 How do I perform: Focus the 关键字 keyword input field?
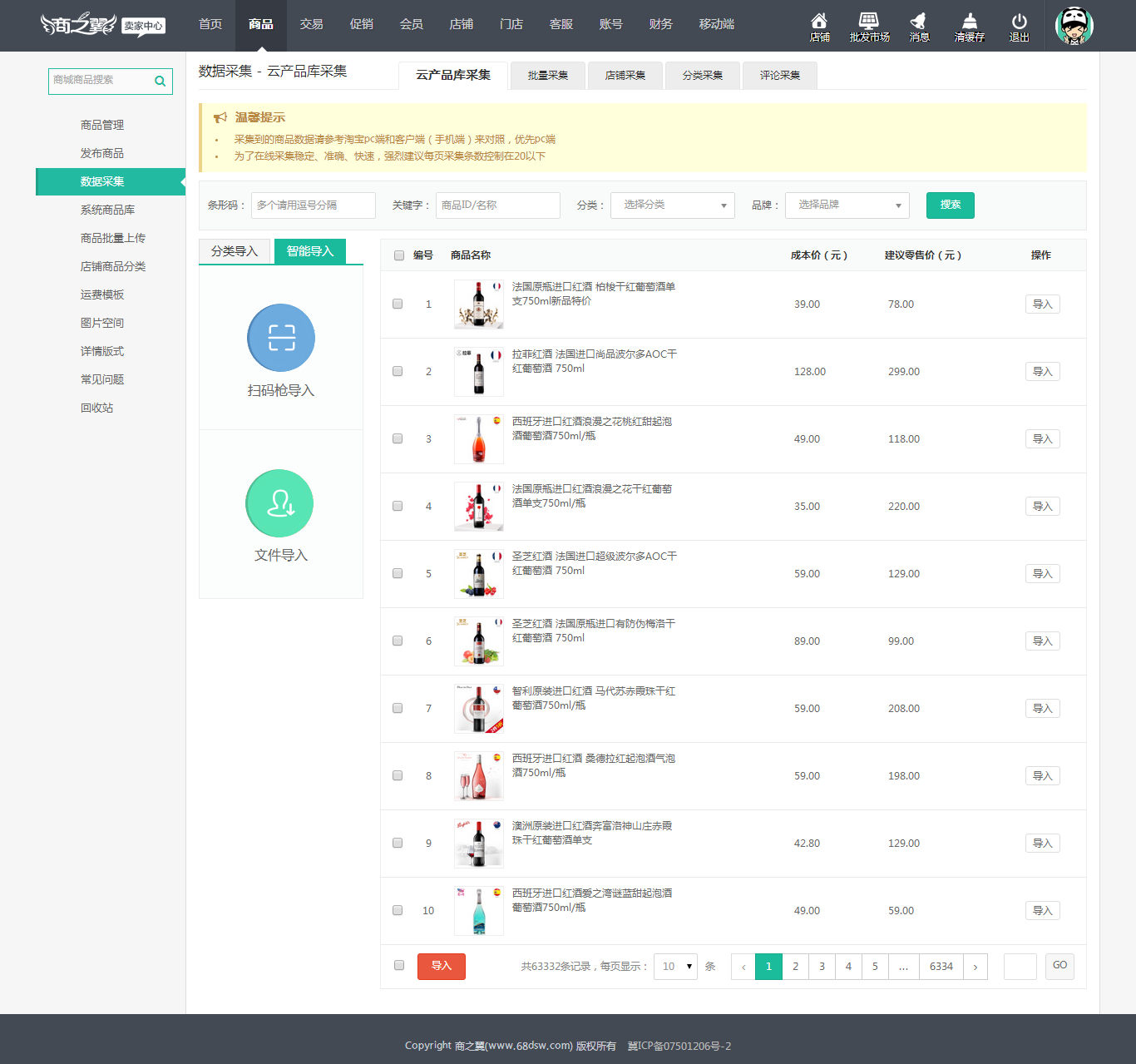click(498, 205)
